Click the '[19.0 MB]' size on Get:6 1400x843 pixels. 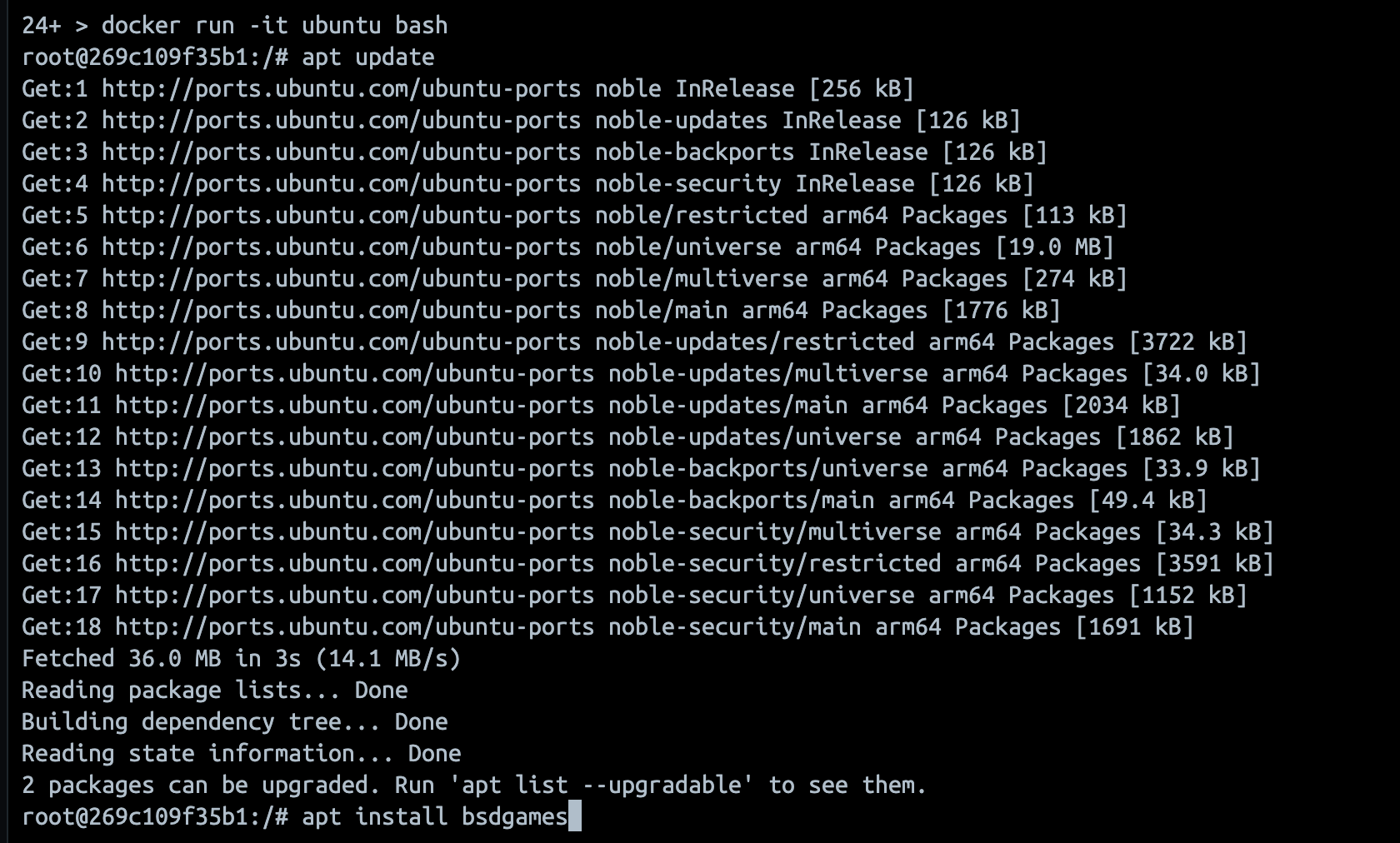point(1054,247)
